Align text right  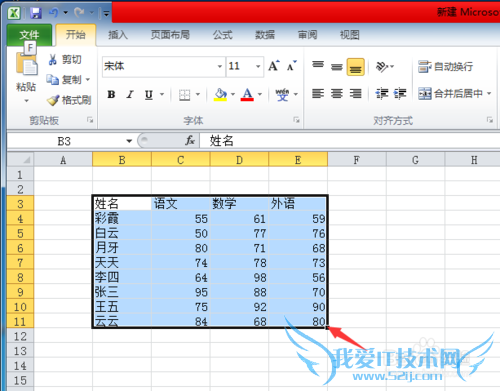356,94
